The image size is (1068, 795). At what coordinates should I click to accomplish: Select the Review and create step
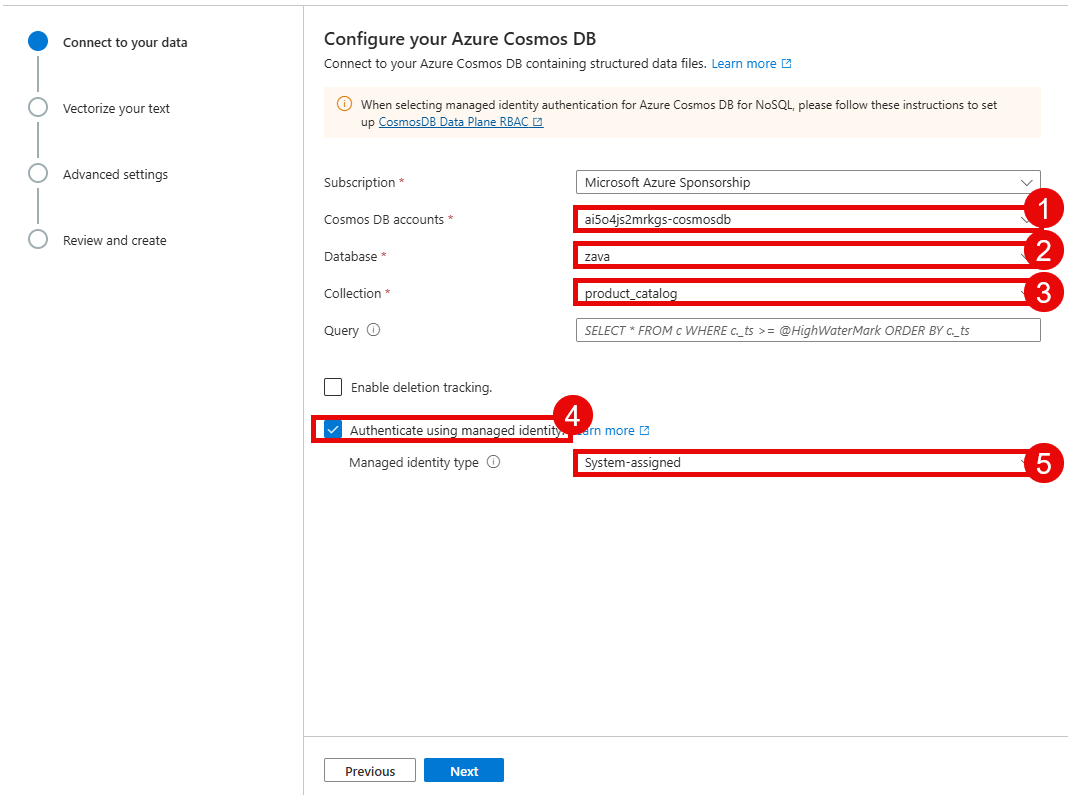click(37, 239)
